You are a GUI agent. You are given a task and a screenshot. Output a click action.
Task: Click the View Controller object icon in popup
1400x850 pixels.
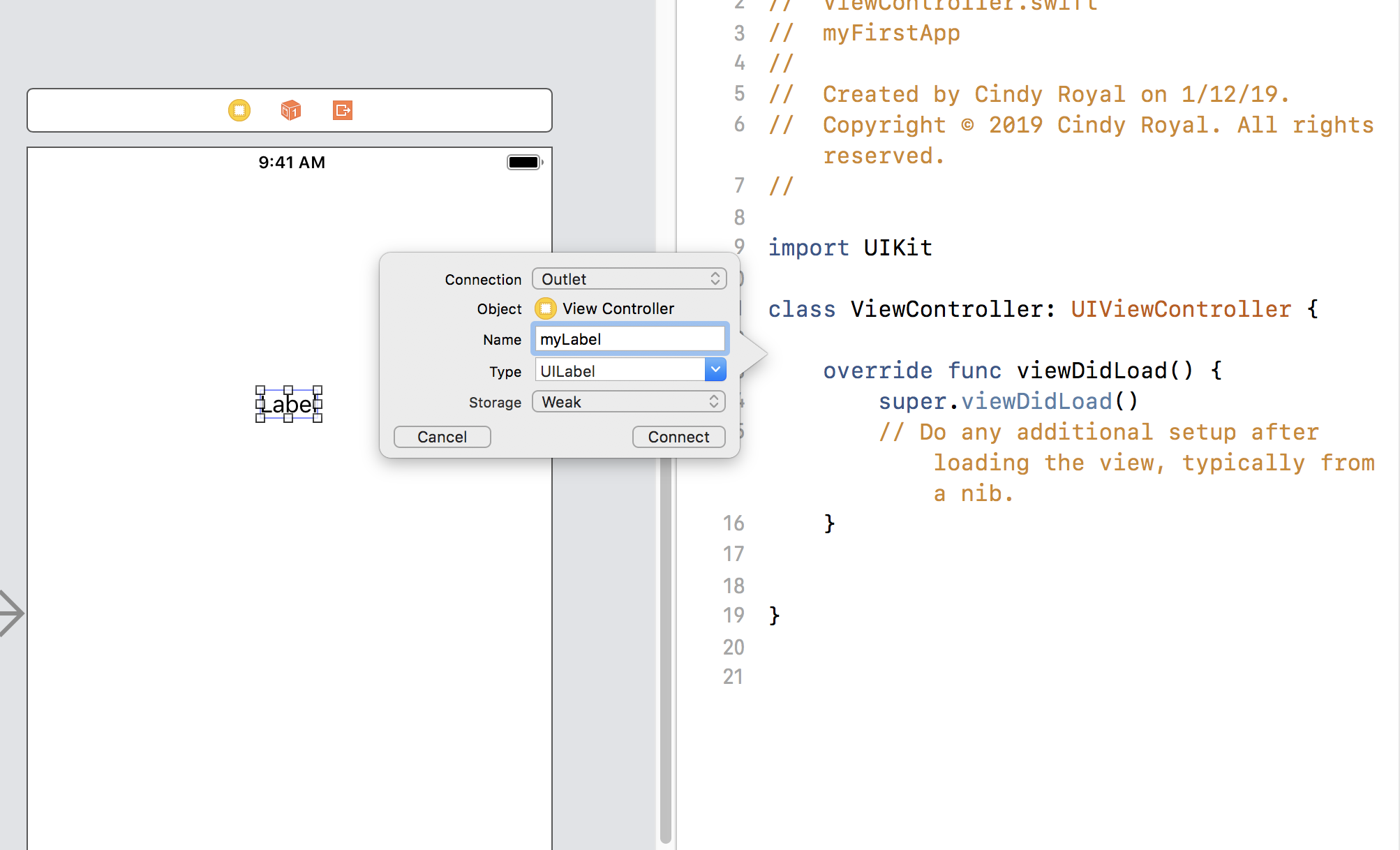[546, 308]
